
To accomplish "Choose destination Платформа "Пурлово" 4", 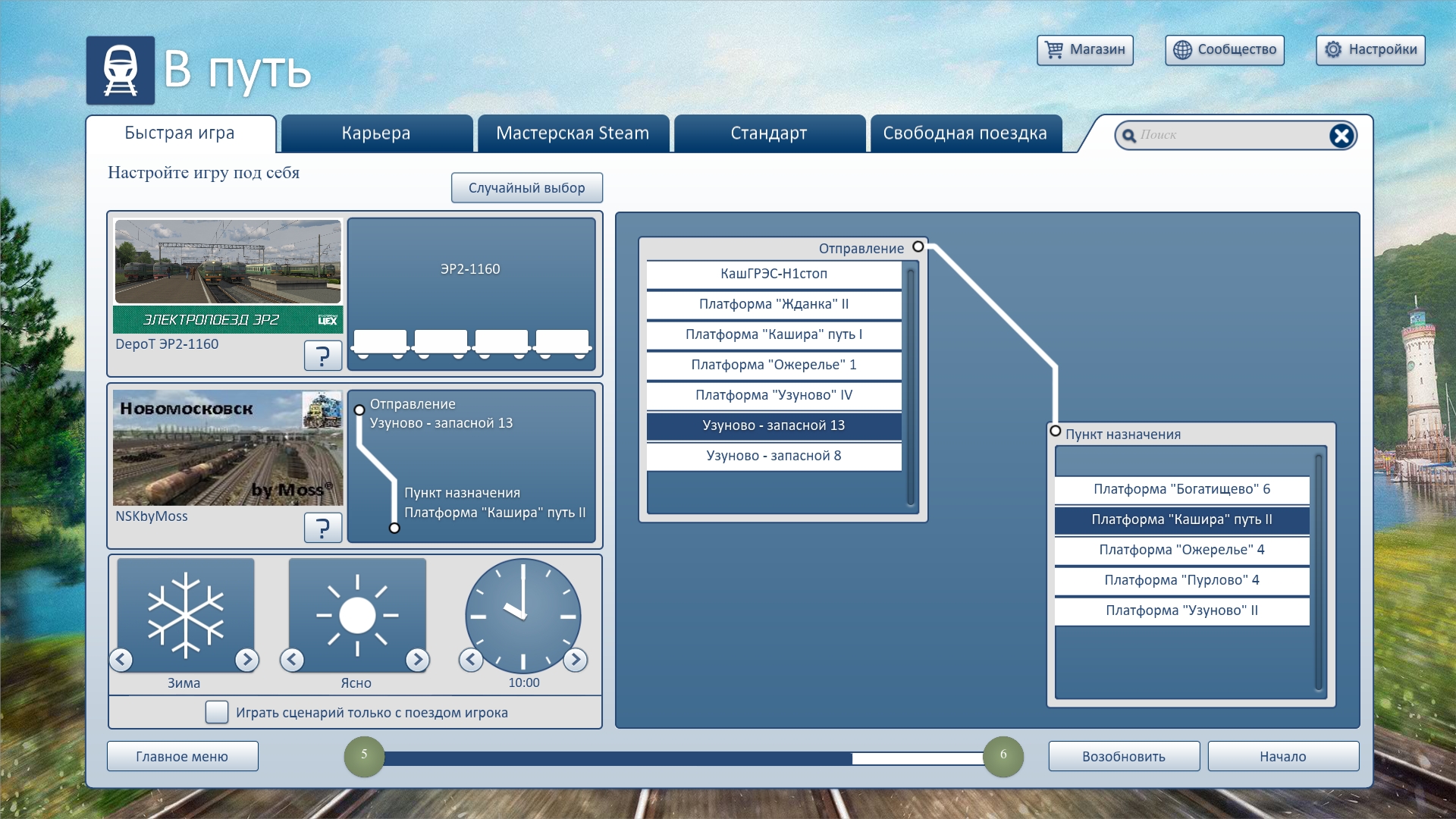I will point(1181,580).
